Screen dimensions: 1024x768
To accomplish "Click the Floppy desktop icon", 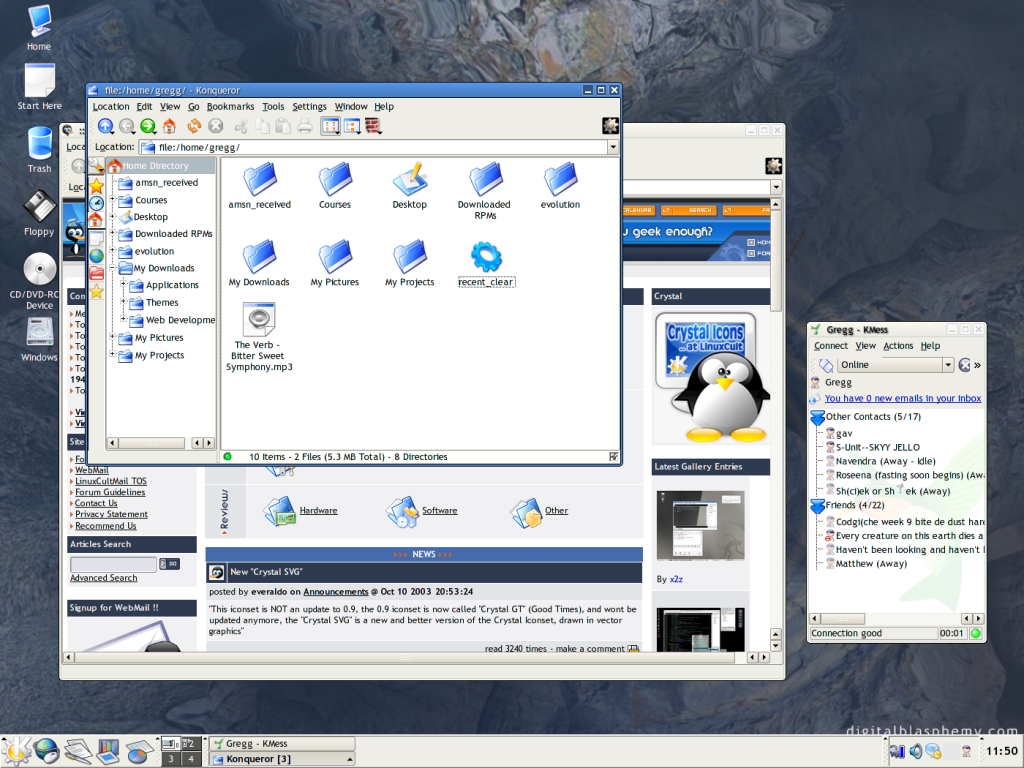I will 39,213.
